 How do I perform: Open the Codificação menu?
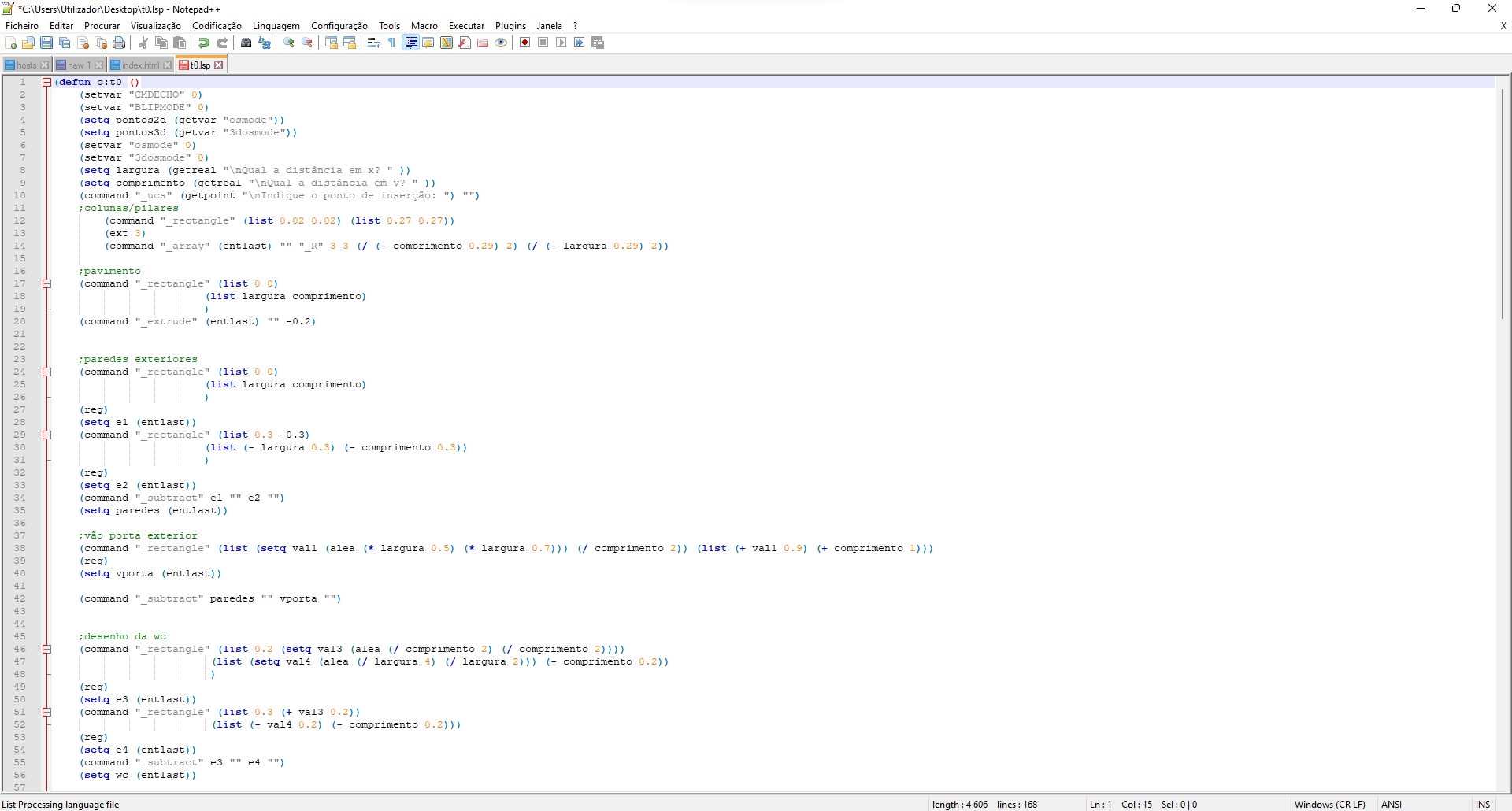(217, 26)
